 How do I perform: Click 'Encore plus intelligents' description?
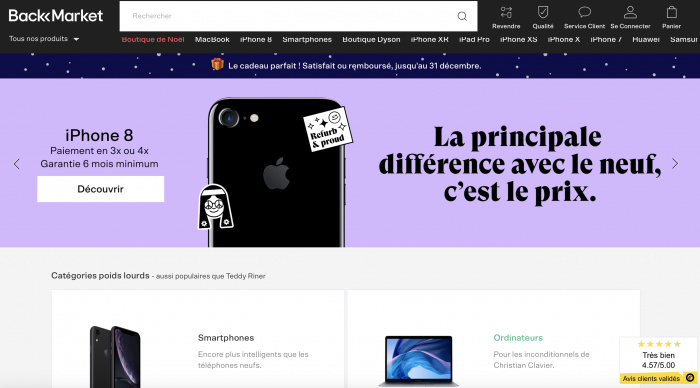pyautogui.click(x=253, y=359)
